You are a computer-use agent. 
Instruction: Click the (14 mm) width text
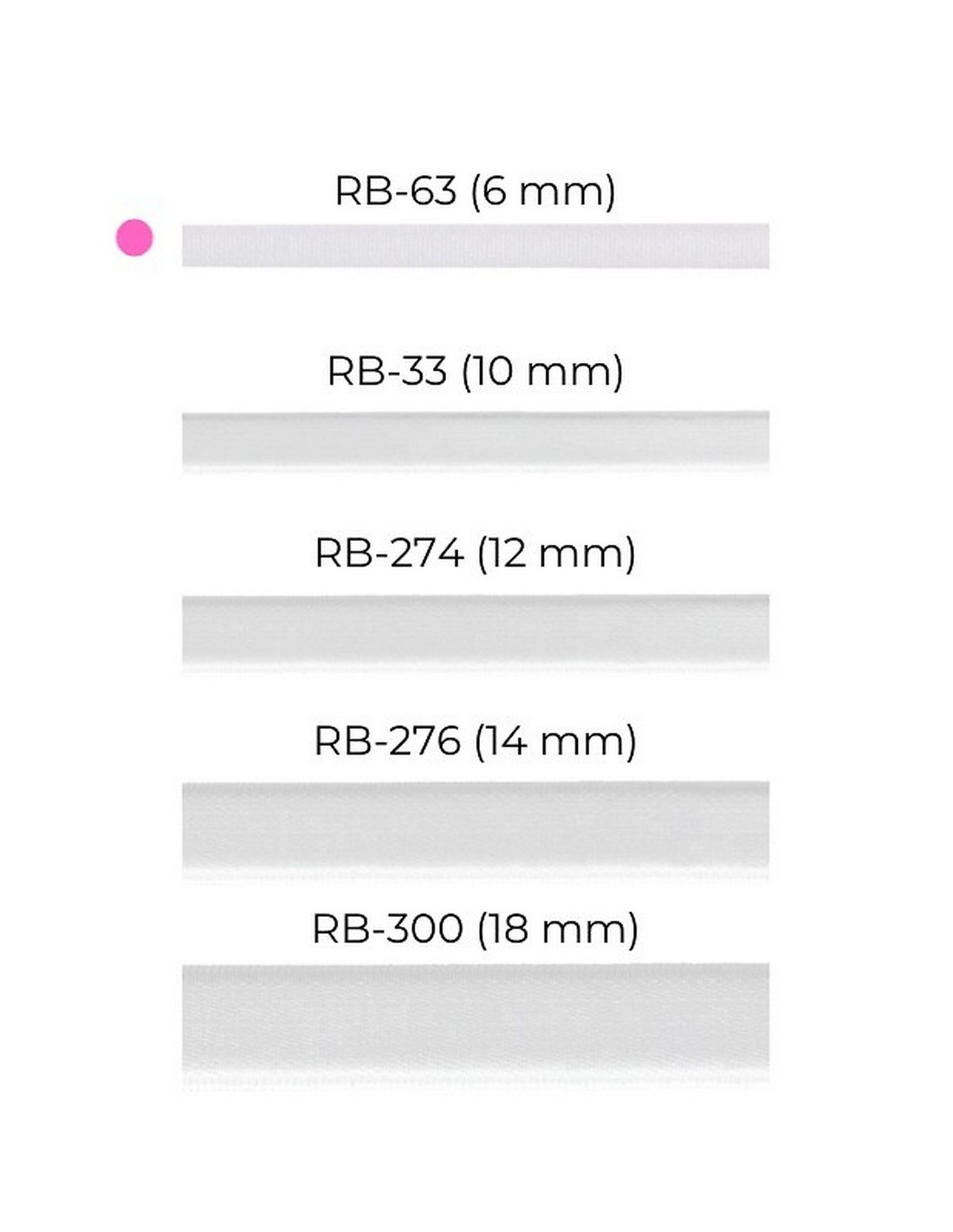click(x=556, y=741)
